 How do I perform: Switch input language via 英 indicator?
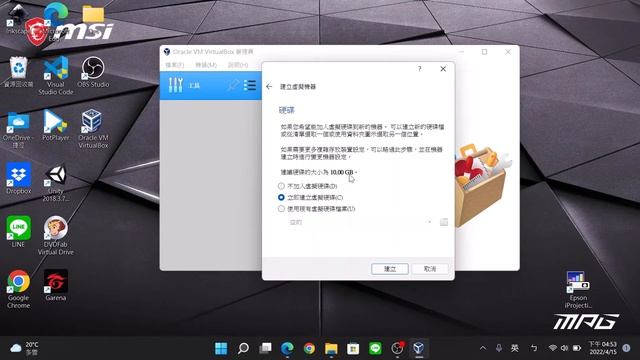(x=515, y=348)
